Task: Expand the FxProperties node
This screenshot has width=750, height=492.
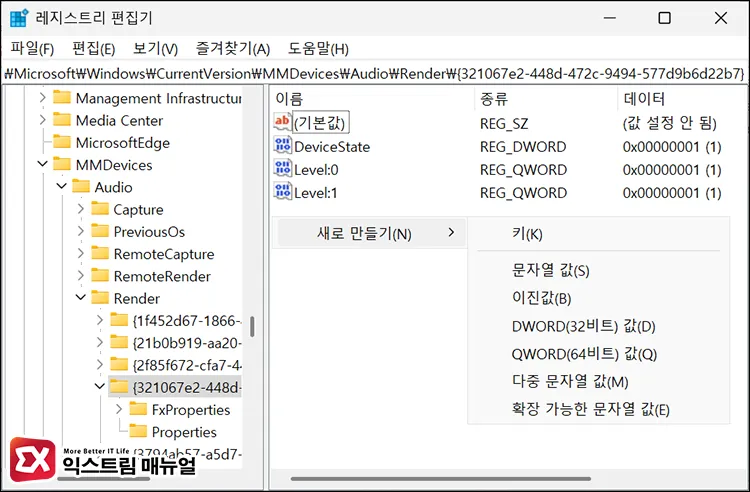Action: (x=119, y=410)
